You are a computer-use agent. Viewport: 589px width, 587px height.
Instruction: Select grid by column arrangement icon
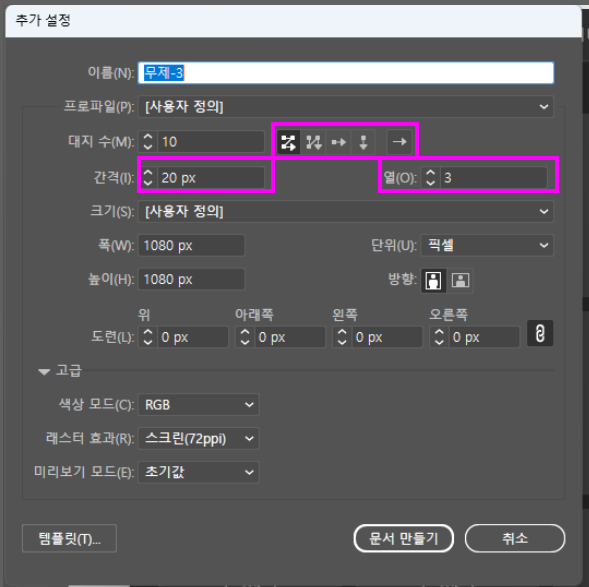[x=313, y=142]
